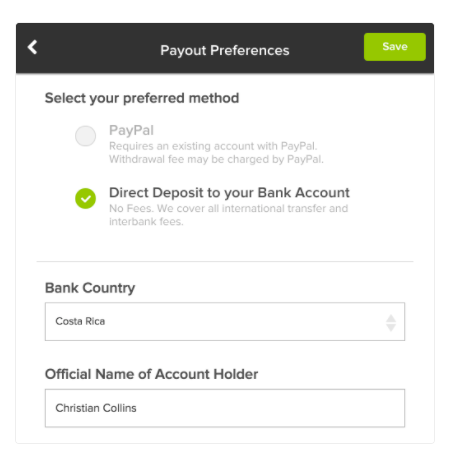Click the Withdrawal fee may be charged note
Viewport: 451px width, 473px height.
click(x=216, y=159)
